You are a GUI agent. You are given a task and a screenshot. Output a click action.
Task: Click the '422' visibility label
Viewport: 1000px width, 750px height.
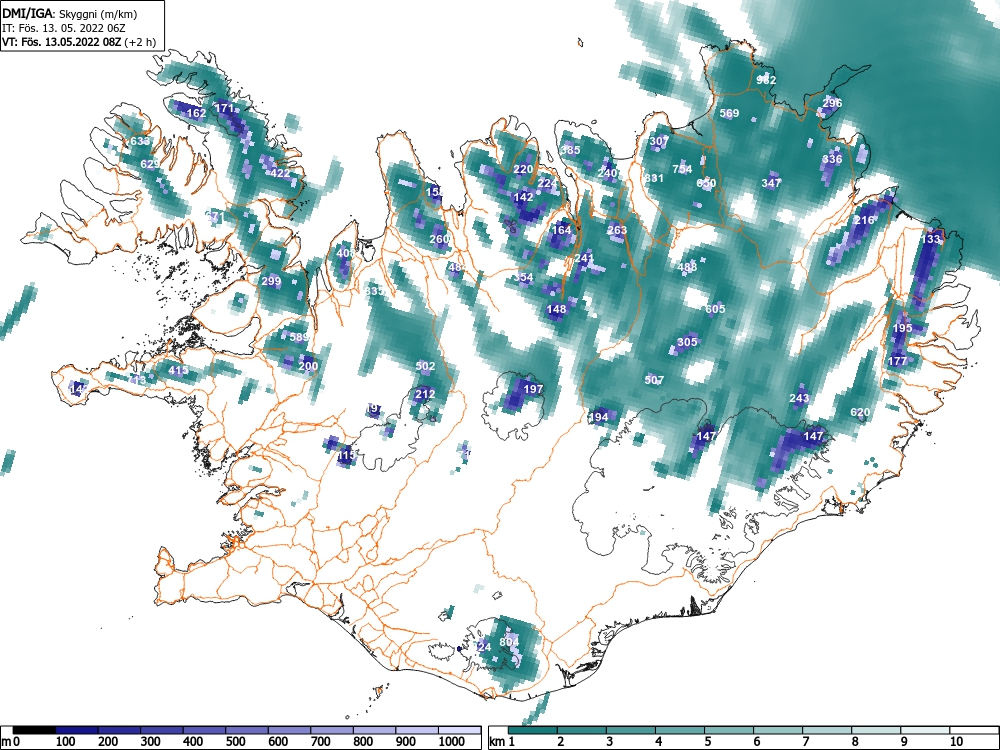point(281,173)
